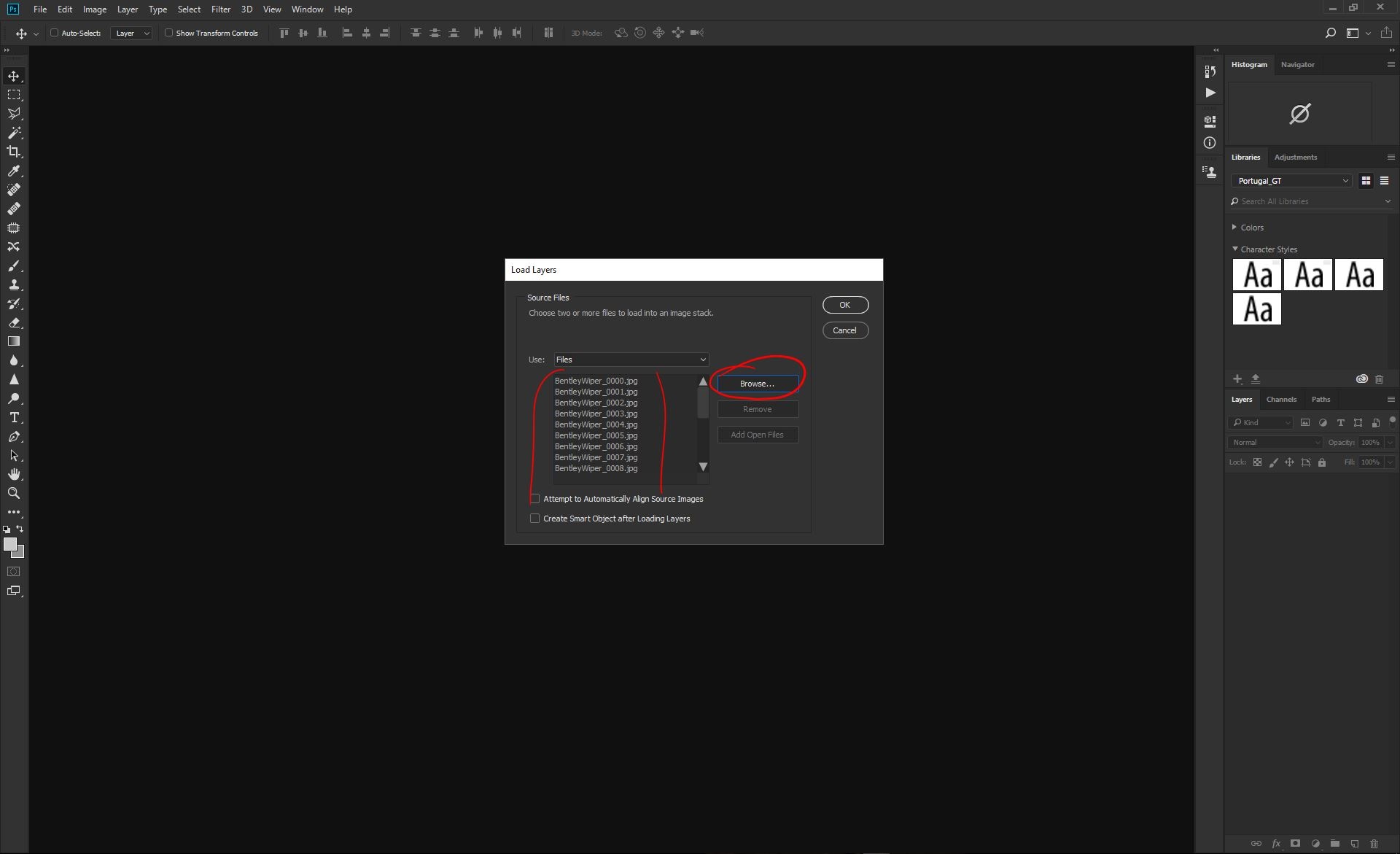Select file BentleyWiper_0008.jpg
Viewport: 1400px width, 854px height.
tap(596, 468)
